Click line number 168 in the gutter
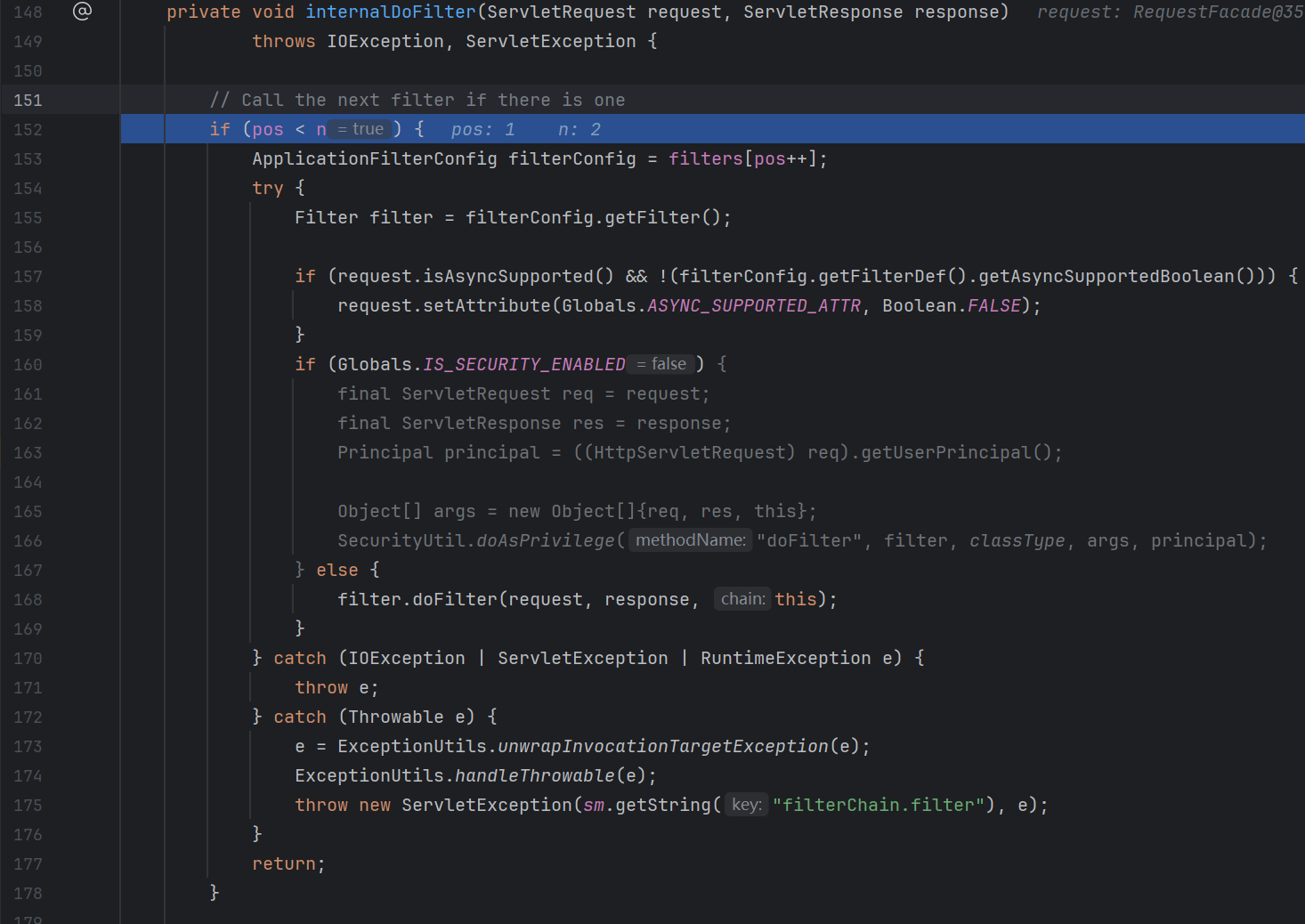Screen dimensions: 1305x924 [x=28, y=600]
